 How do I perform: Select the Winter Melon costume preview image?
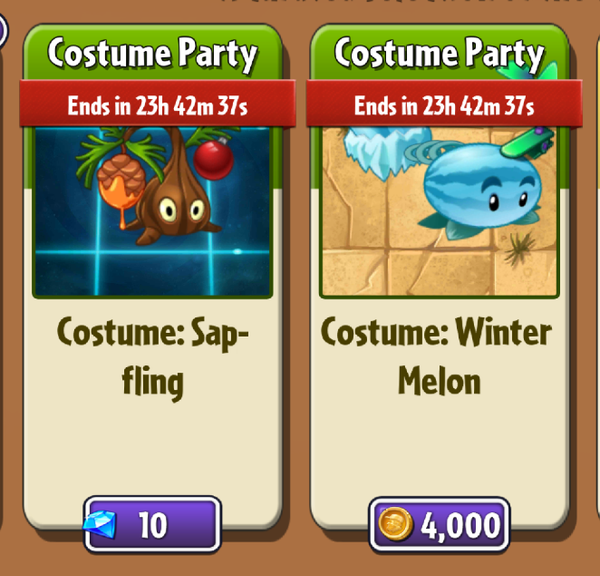439,212
